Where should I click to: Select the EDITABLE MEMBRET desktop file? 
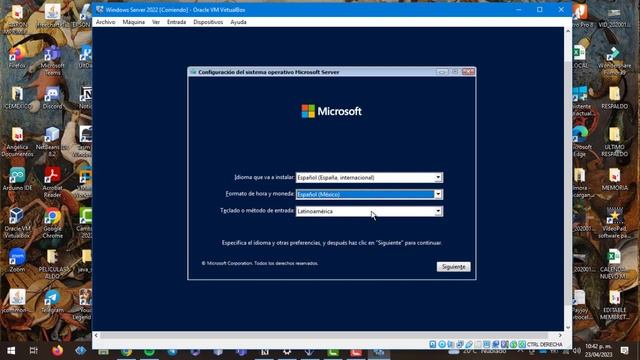click(x=614, y=305)
